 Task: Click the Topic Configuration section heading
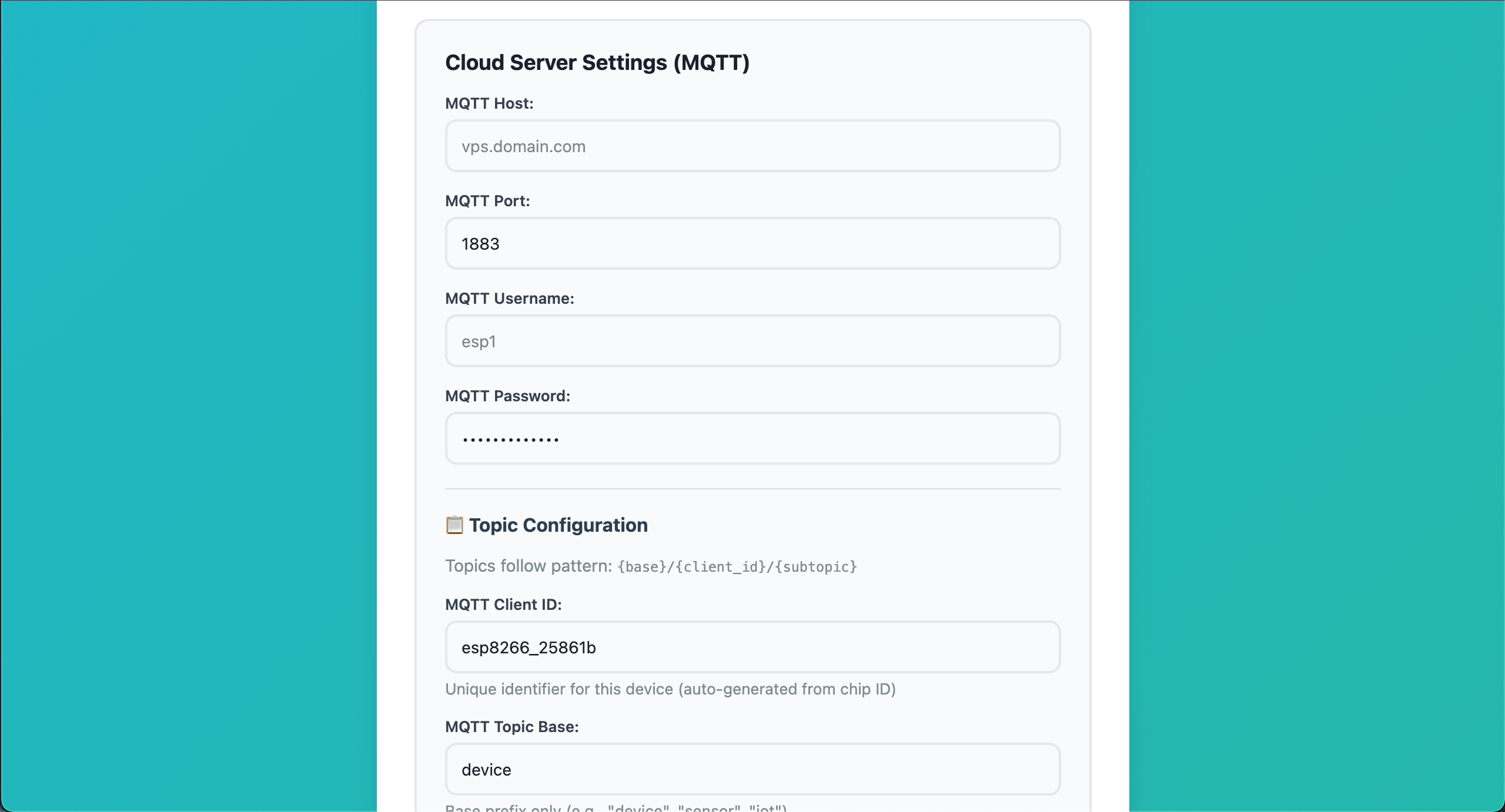558,525
